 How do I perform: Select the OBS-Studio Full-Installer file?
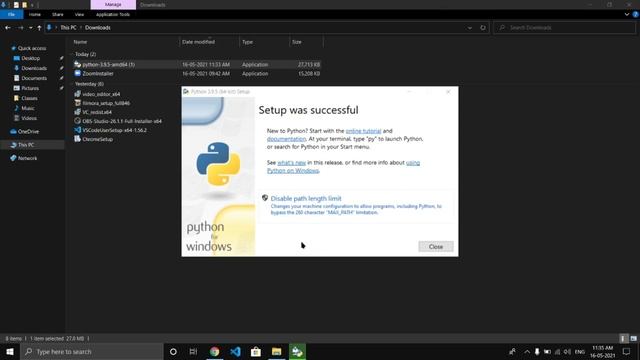coord(122,121)
